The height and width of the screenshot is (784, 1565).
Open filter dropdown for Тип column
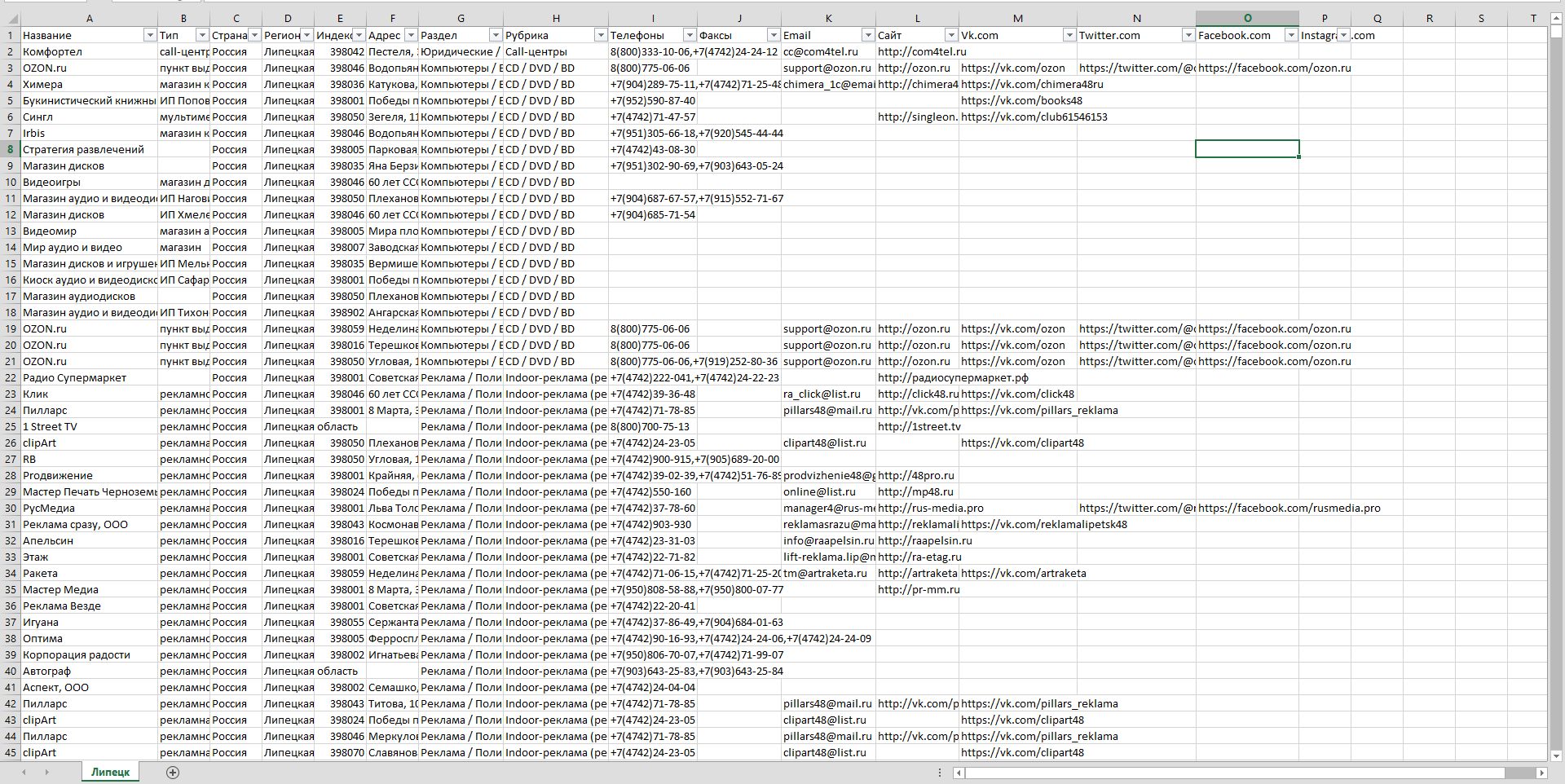(202, 35)
